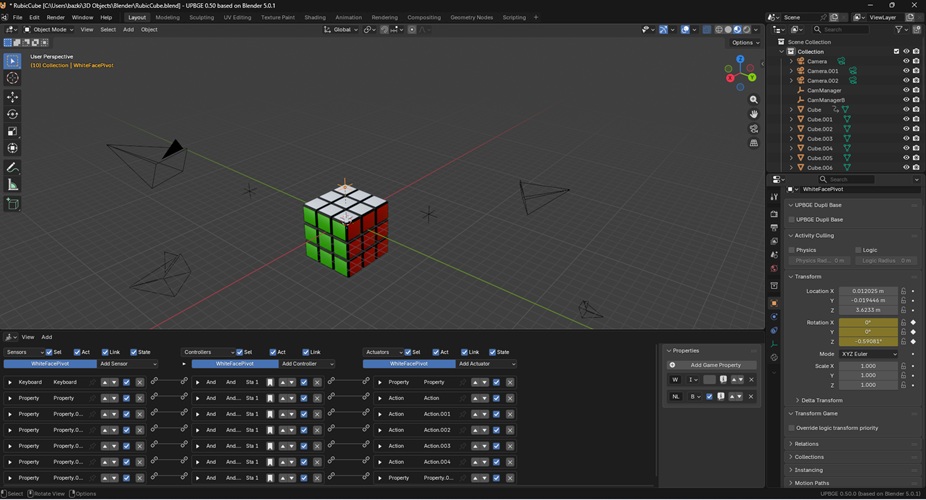Viewport: 926px width, 500px height.
Task: Open the Add Sensor dropdown
Action: 128,364
